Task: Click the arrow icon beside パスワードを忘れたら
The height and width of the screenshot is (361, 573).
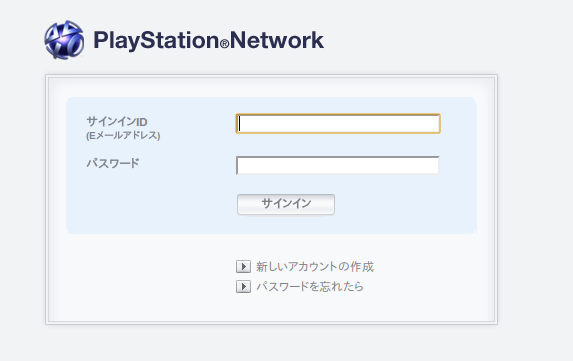Action: tap(243, 286)
